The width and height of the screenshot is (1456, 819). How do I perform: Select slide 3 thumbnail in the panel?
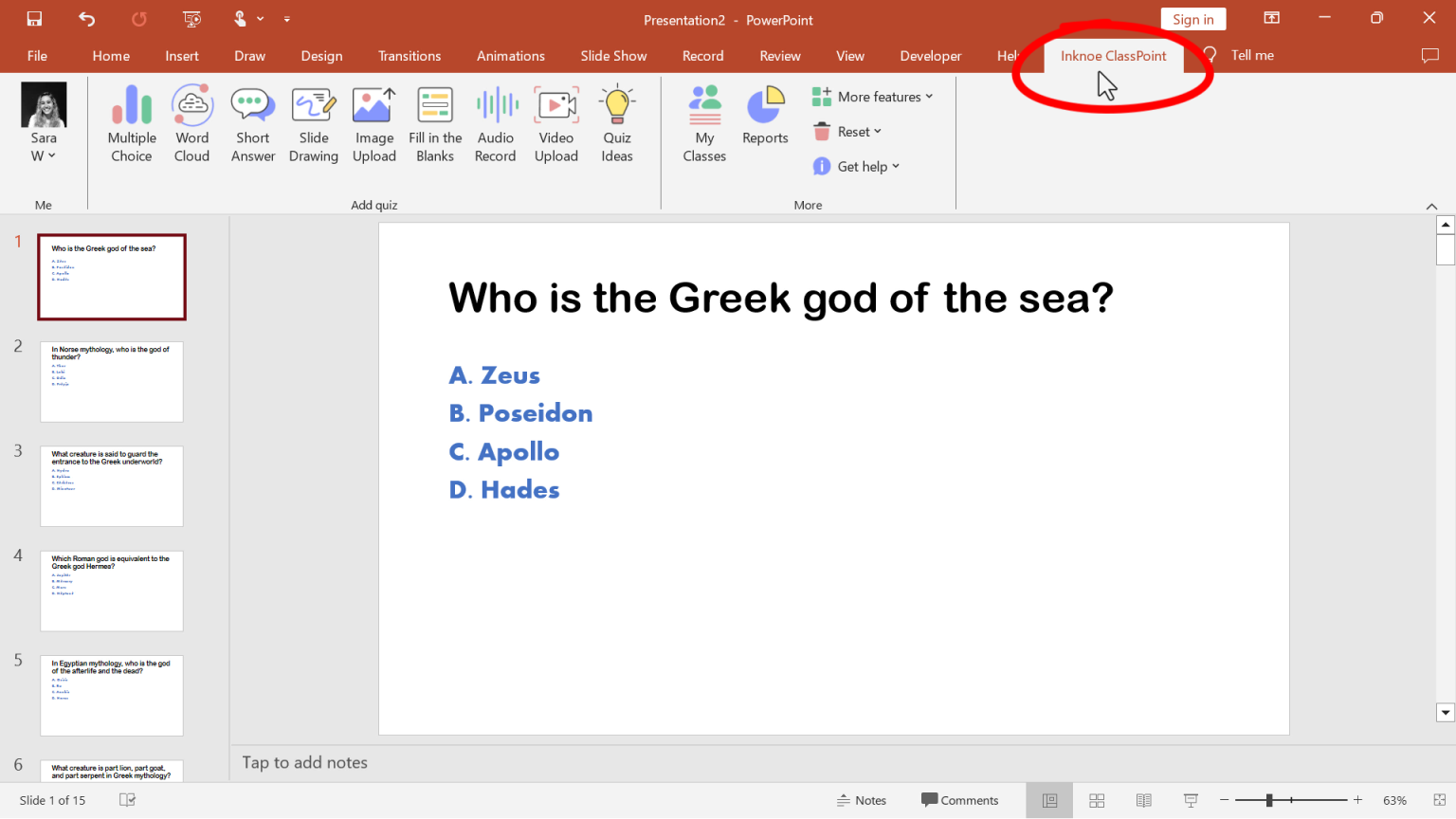point(111,485)
